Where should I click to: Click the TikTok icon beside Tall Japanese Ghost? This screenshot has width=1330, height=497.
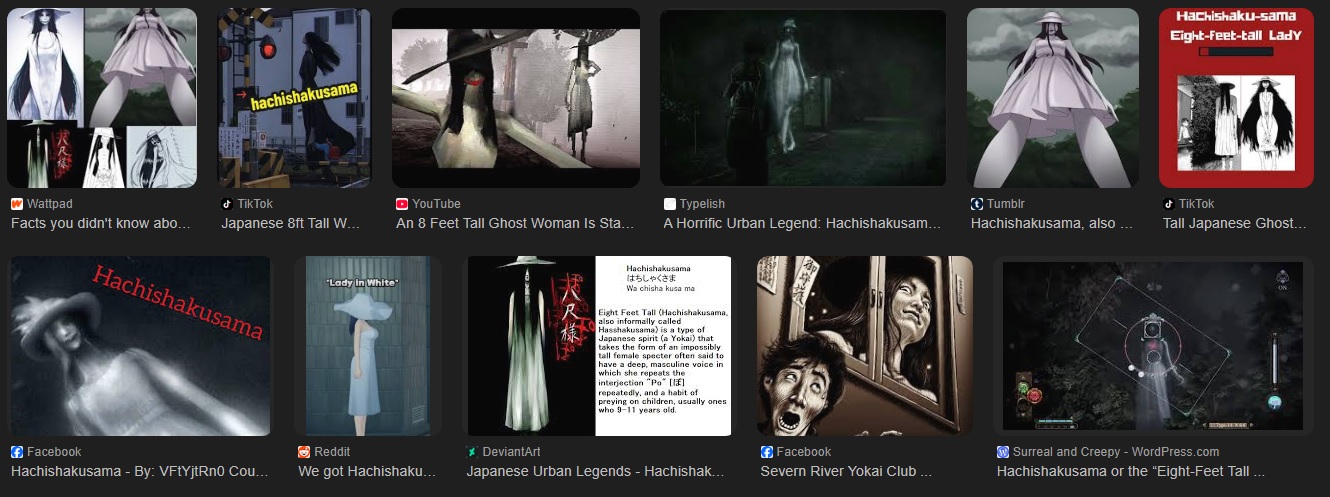pyautogui.click(x=1169, y=204)
